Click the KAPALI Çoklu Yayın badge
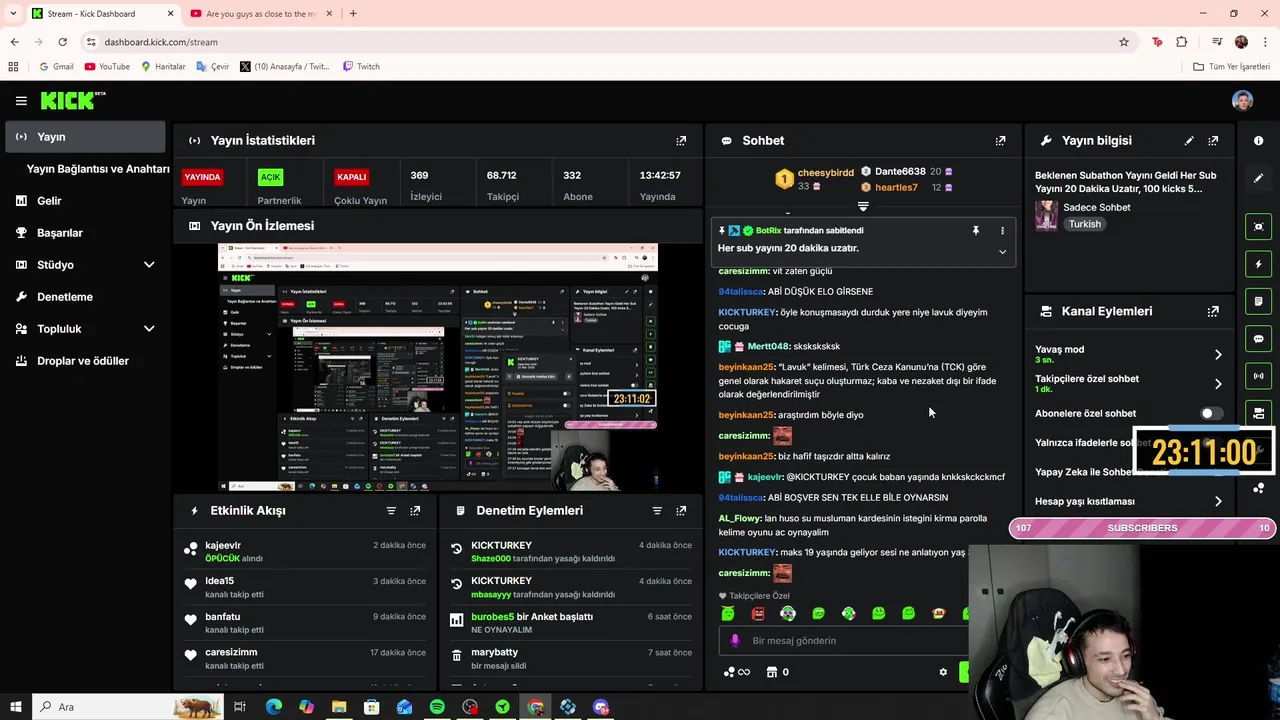This screenshot has width=1280, height=720. (352, 177)
